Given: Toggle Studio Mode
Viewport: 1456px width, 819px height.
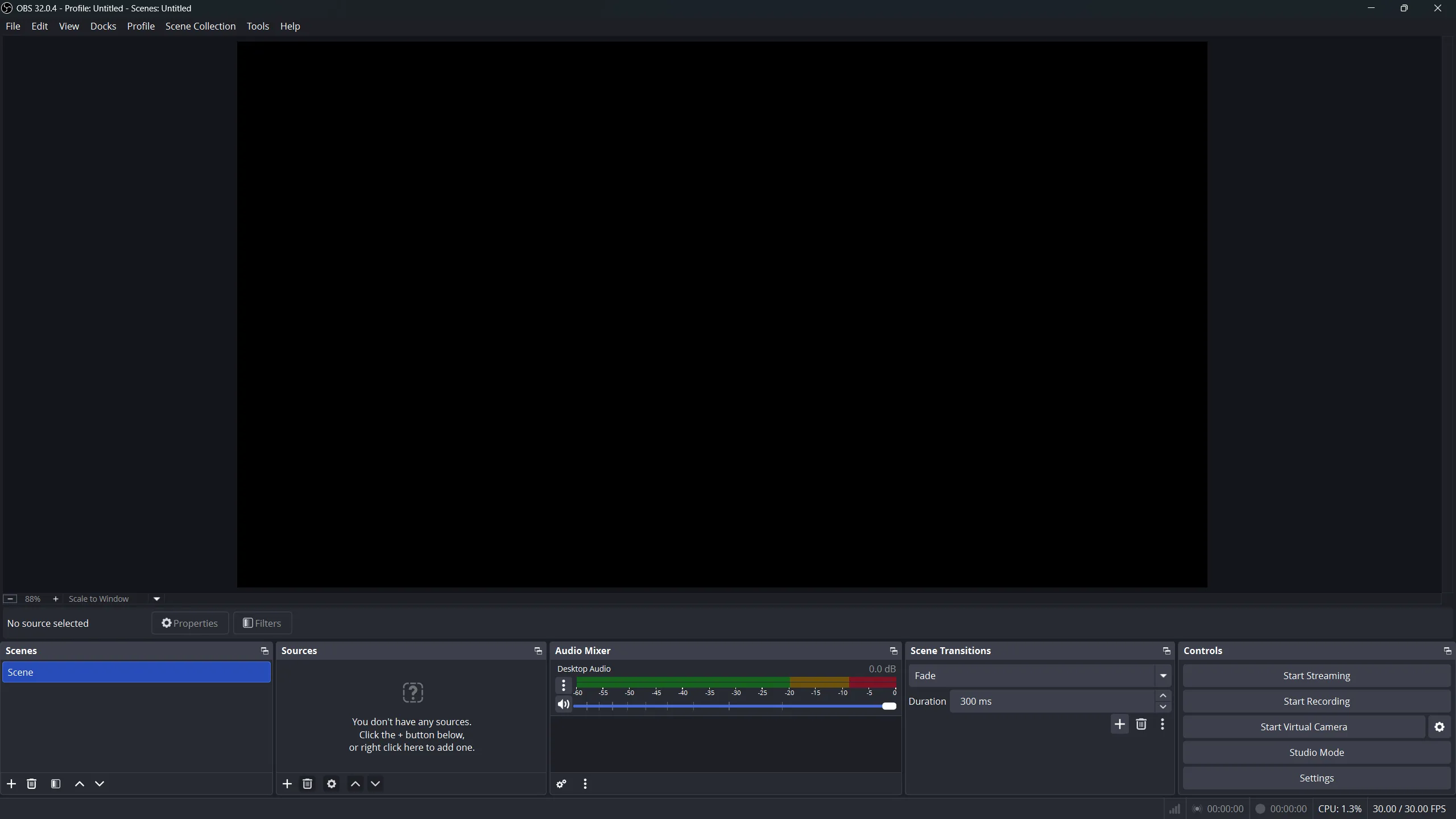Looking at the screenshot, I should click(x=1316, y=752).
